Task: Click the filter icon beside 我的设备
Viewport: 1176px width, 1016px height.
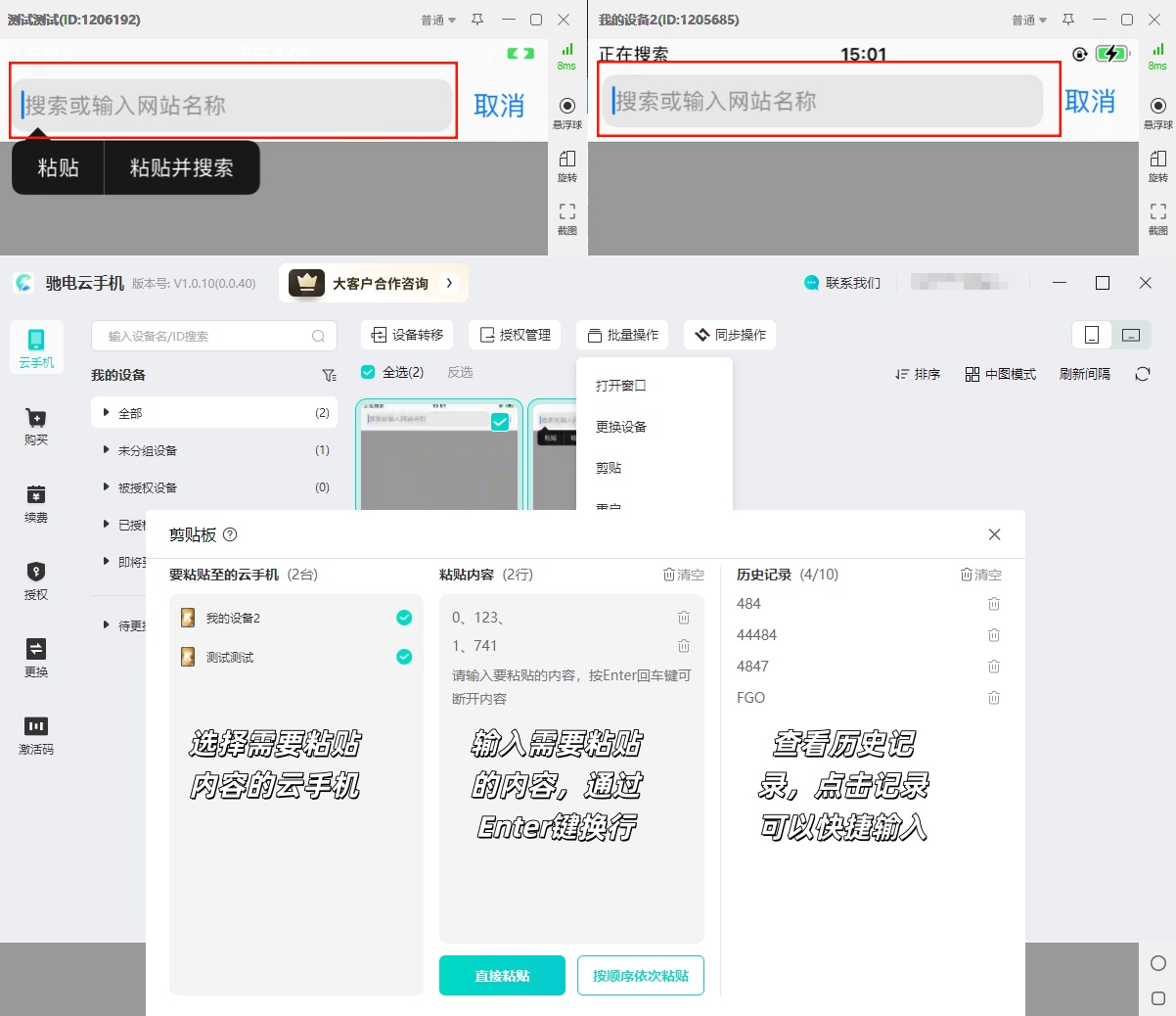Action: point(329,375)
